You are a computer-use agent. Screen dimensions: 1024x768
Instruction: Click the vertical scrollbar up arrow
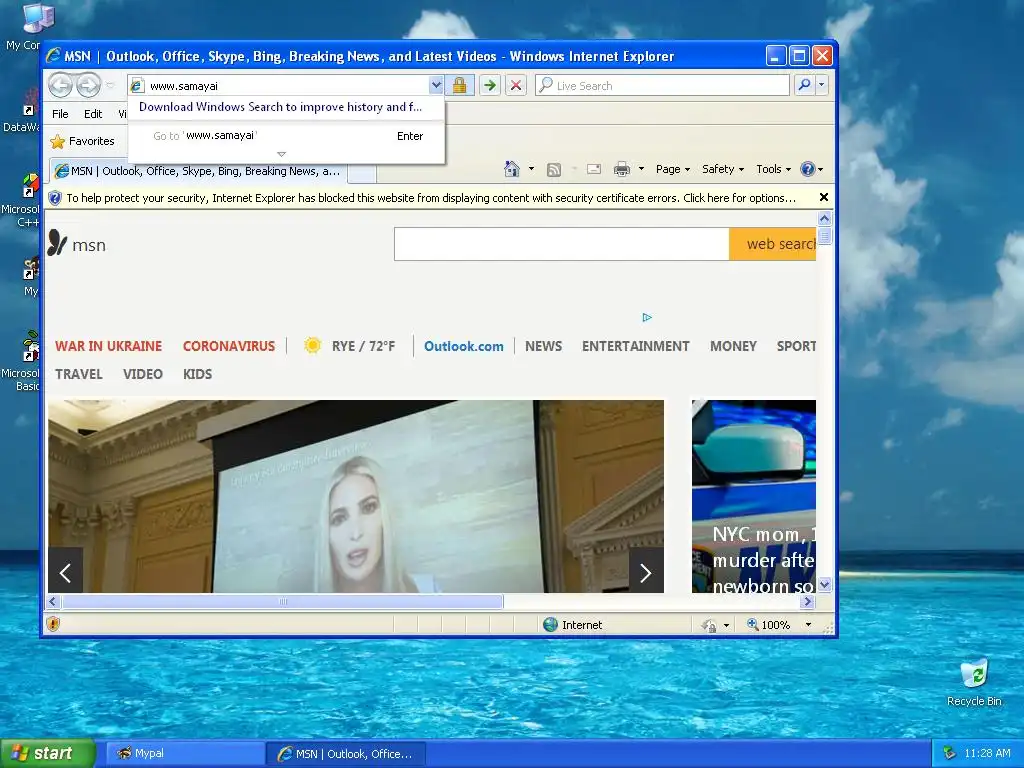[x=824, y=218]
